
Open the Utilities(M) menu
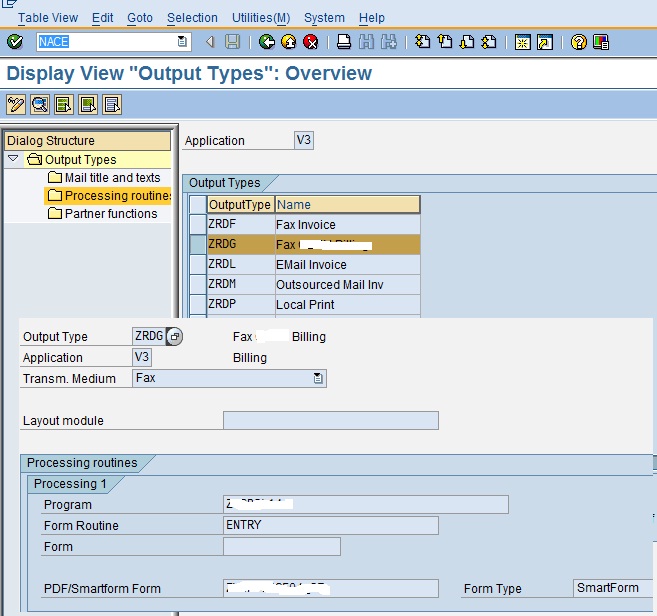coord(261,18)
